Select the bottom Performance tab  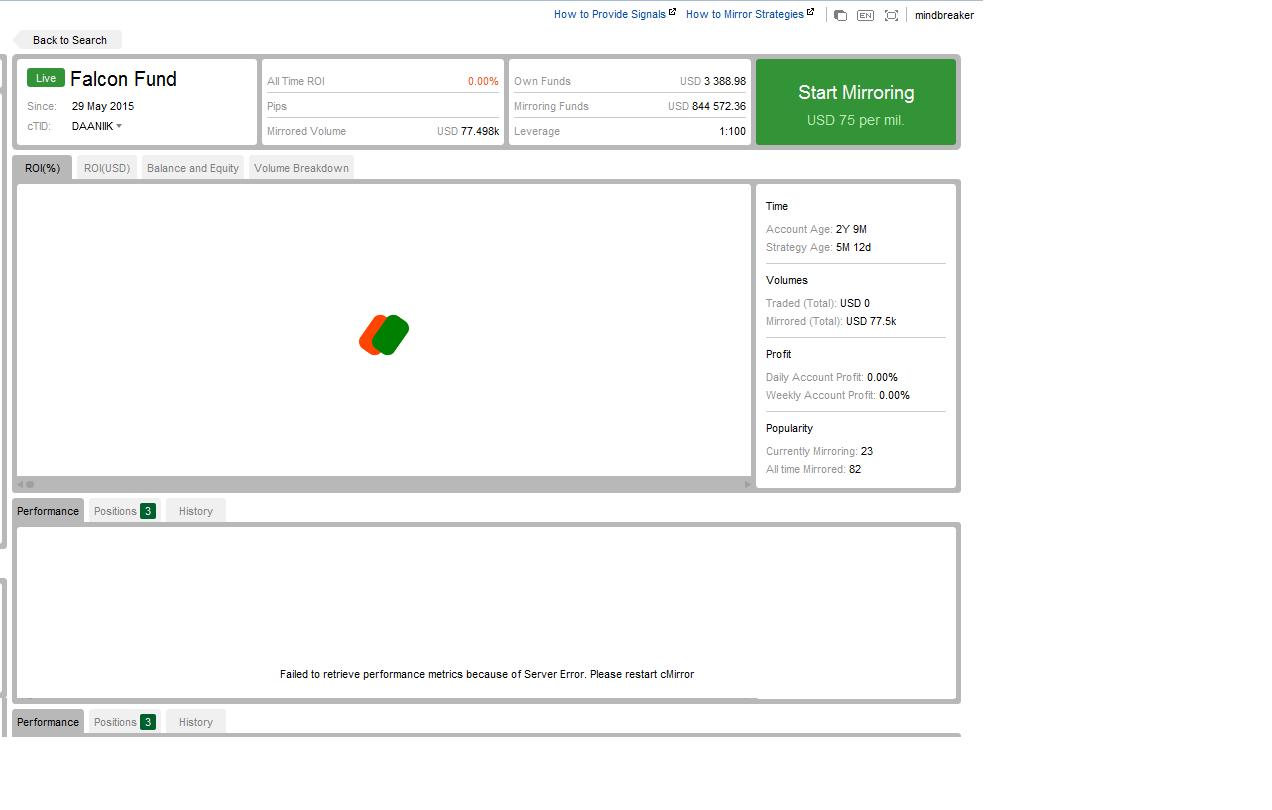click(48, 722)
